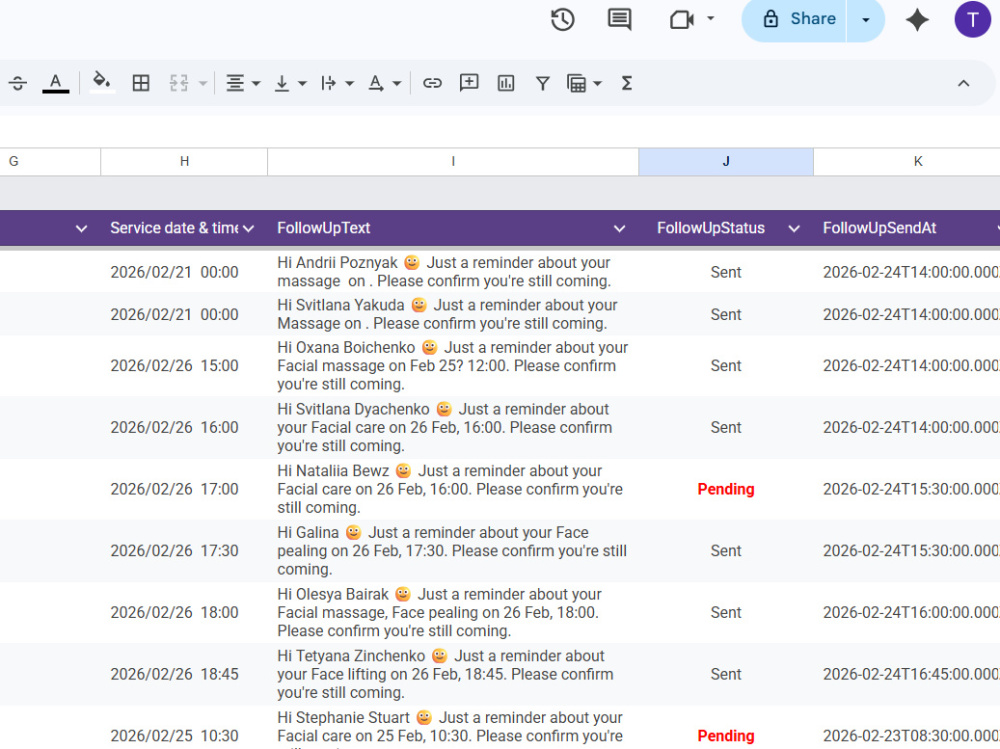
Task: Select Svitlana Yakuda follow-up text cell
Action: (x=453, y=314)
